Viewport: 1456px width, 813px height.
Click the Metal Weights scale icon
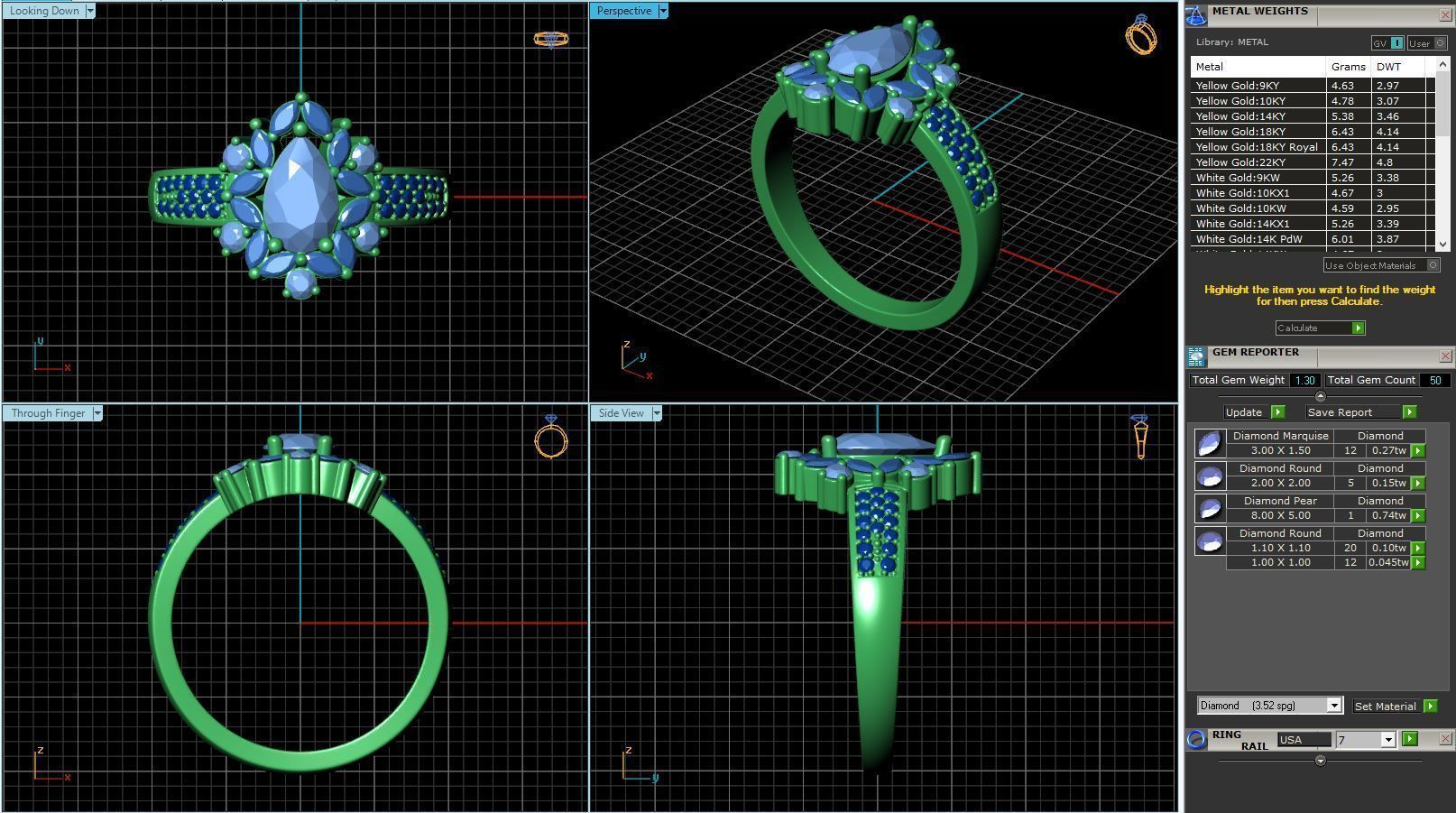point(1196,15)
